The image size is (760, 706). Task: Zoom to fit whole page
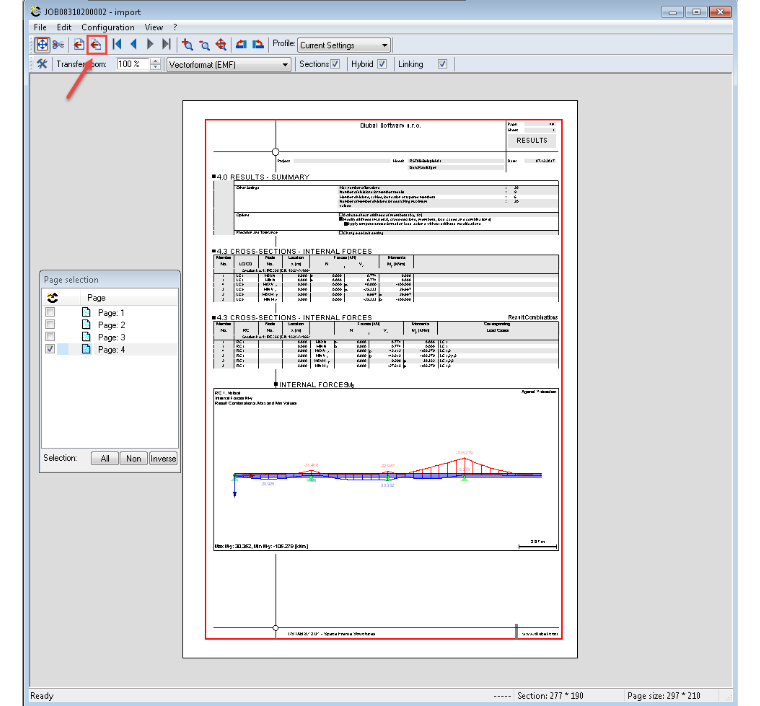point(221,45)
